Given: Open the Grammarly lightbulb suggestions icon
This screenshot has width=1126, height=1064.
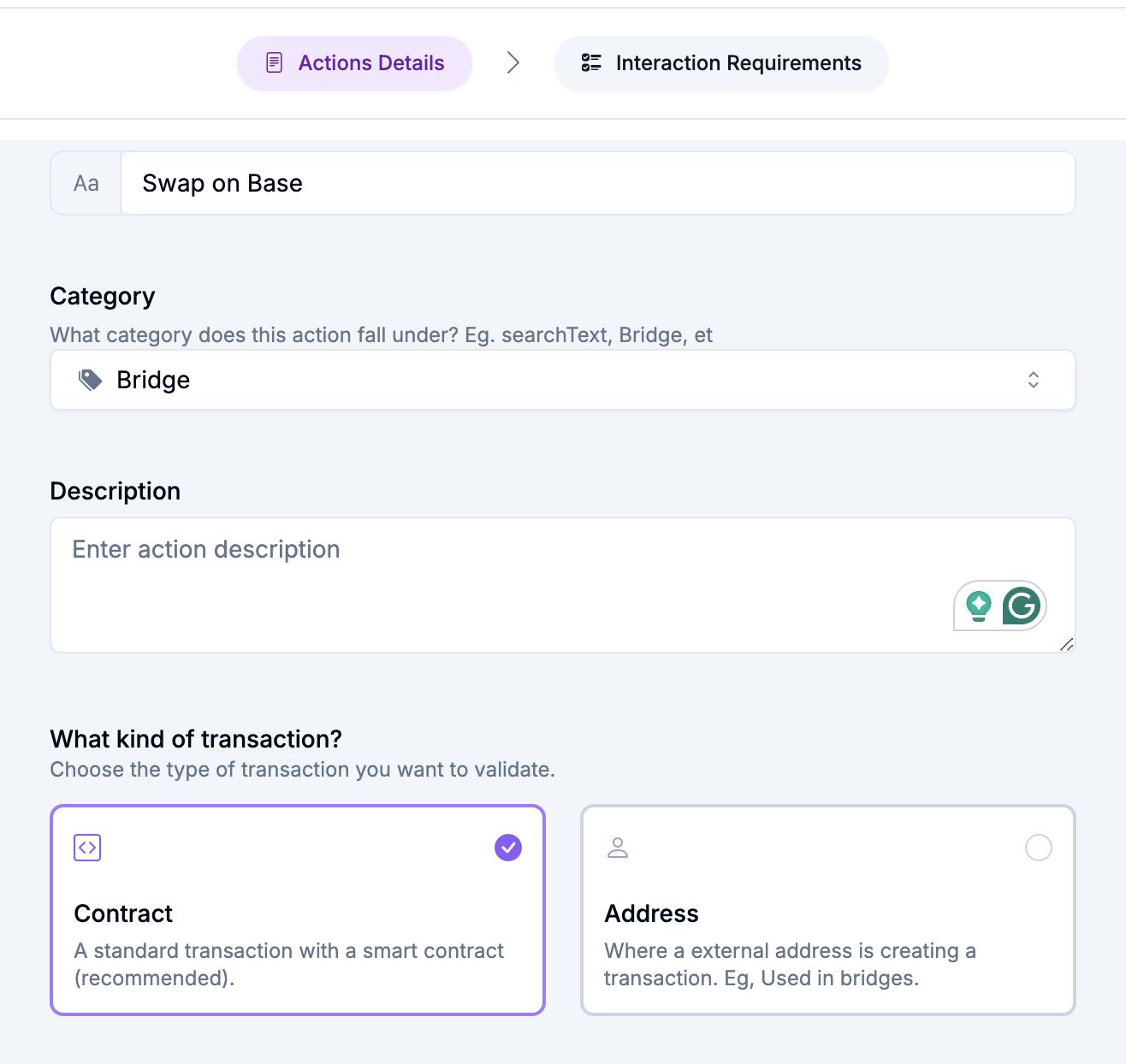Looking at the screenshot, I should pyautogui.click(x=978, y=606).
